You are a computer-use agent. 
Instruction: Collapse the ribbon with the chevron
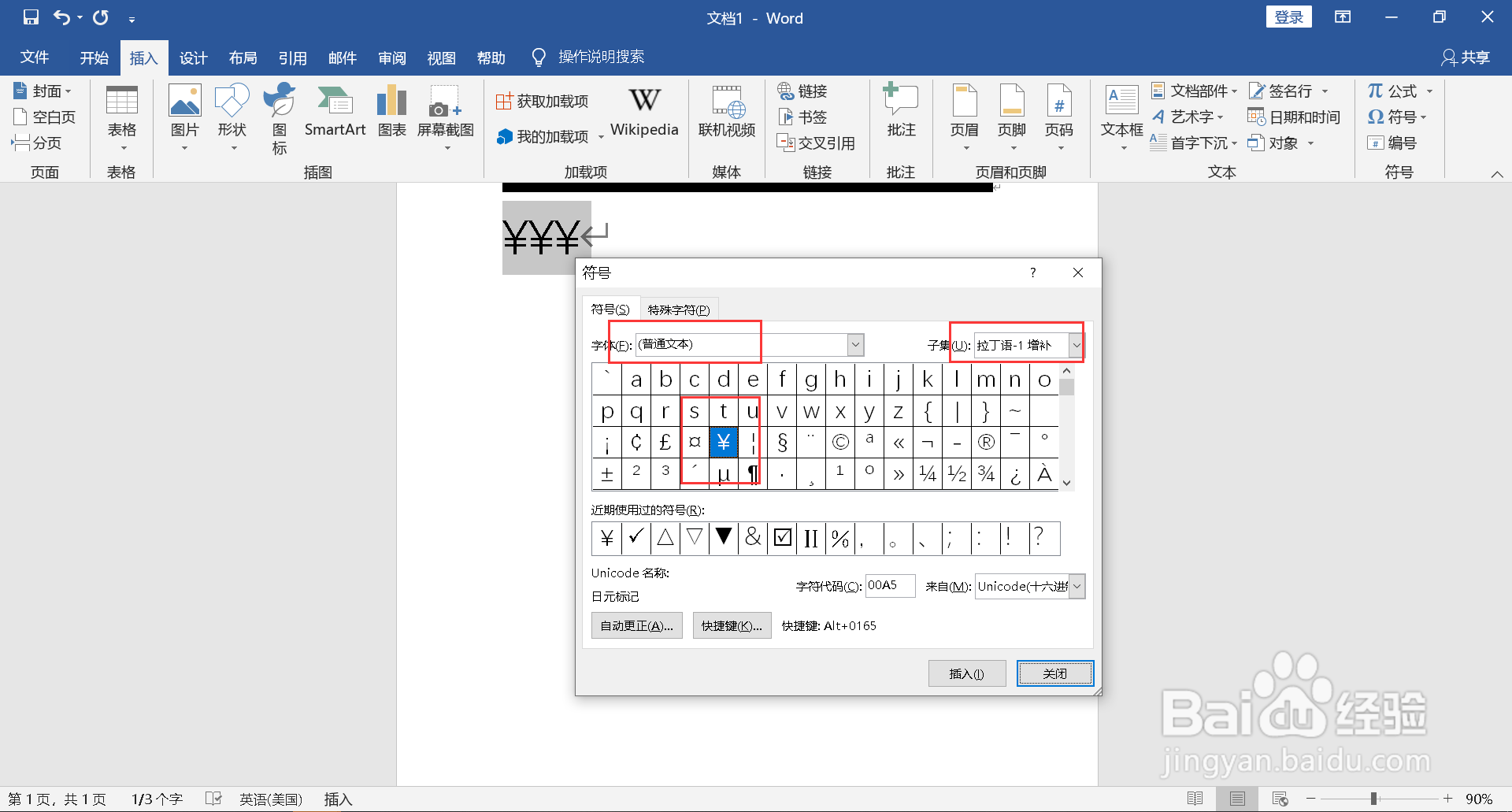point(1497,174)
